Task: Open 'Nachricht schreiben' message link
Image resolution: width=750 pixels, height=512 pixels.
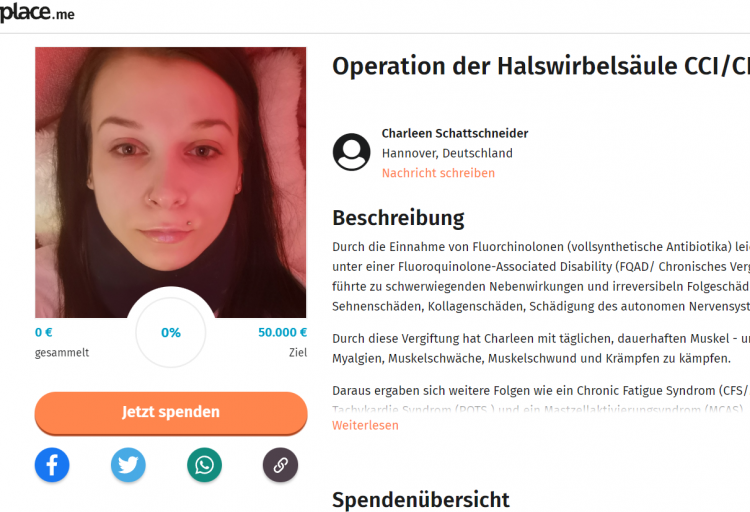Action: pyautogui.click(x=438, y=173)
